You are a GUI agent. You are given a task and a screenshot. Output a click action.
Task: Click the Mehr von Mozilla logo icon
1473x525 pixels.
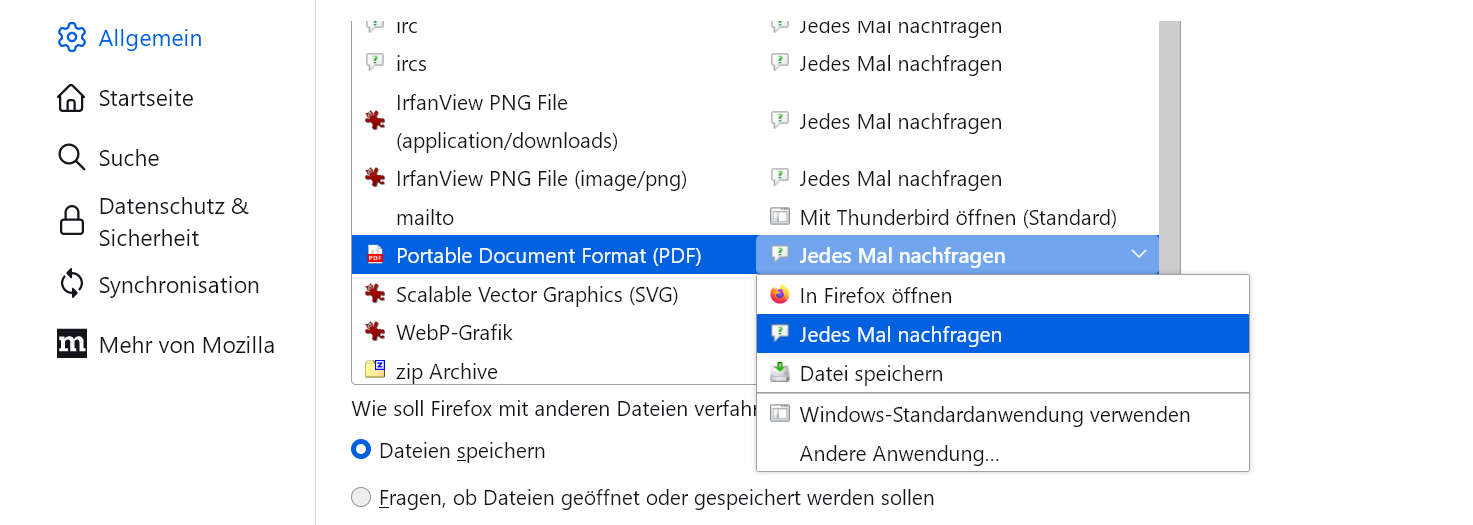tap(72, 345)
